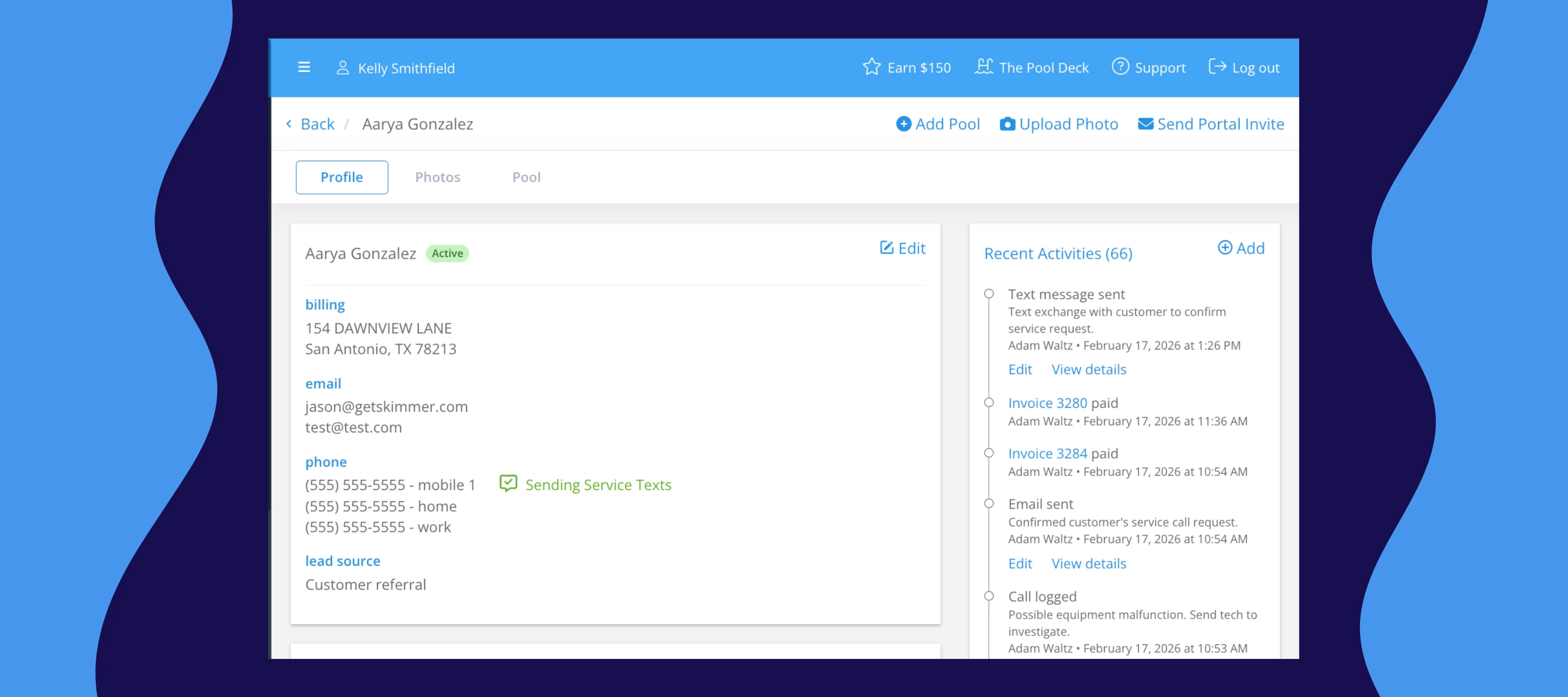The image size is (1568, 697).
Task: Click the plus icon for Add Pool
Action: 903,124
